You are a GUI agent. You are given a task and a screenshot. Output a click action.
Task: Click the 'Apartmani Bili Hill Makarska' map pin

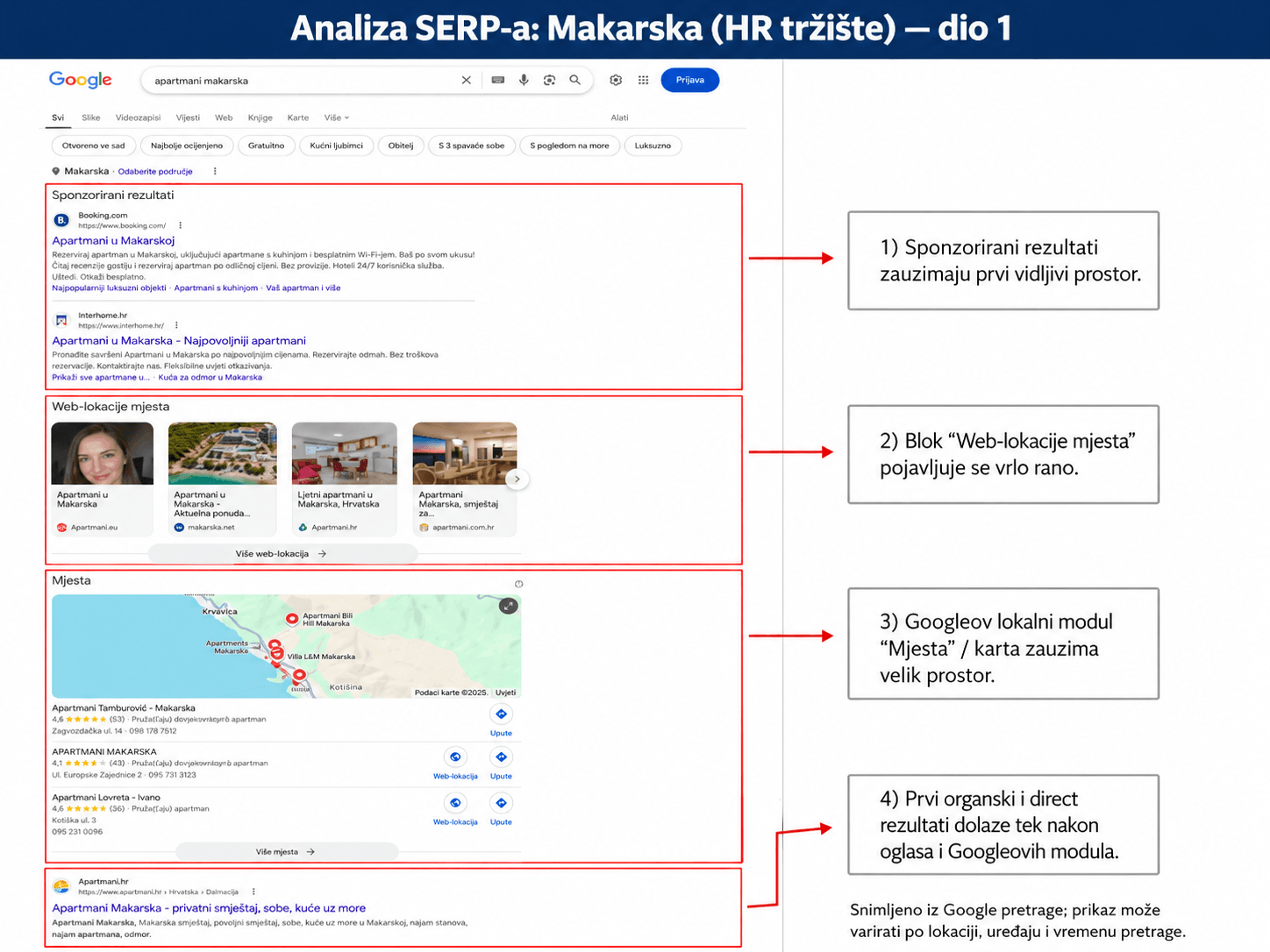tap(292, 619)
